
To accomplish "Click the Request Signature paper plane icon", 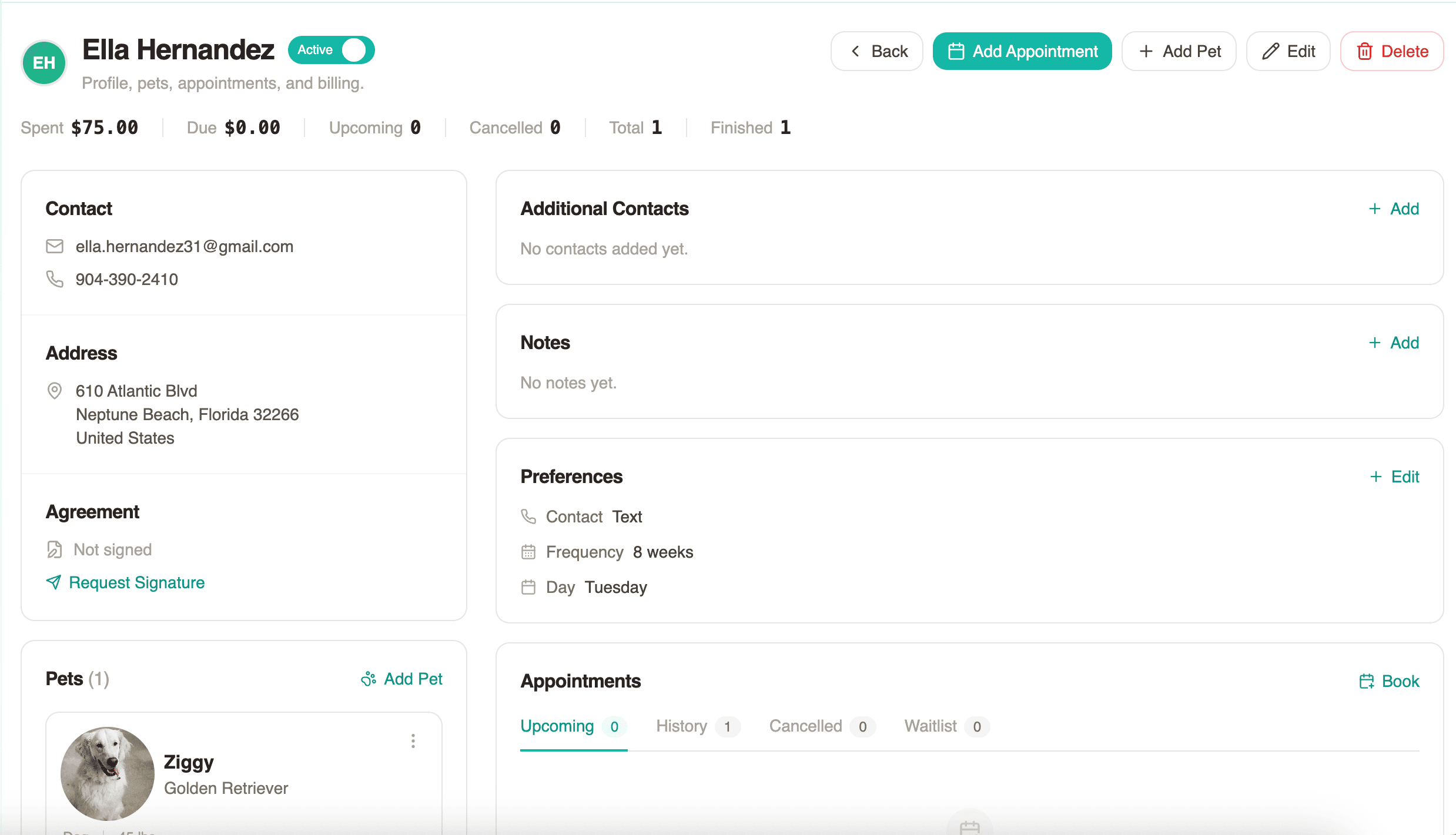I will pyautogui.click(x=53, y=582).
